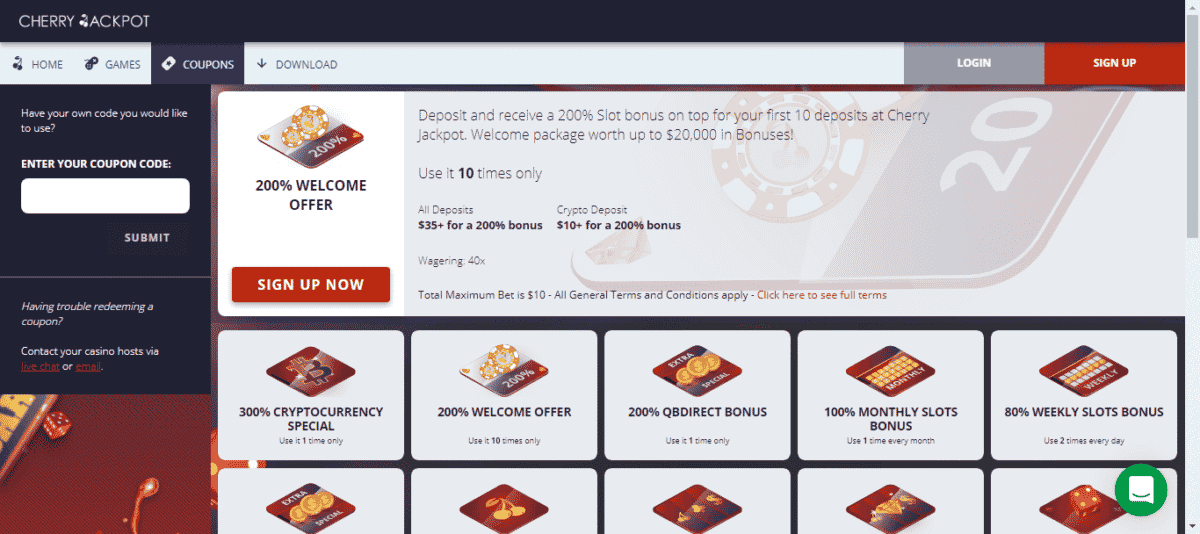Open the Games tab
This screenshot has width=1200, height=534.
tap(113, 64)
